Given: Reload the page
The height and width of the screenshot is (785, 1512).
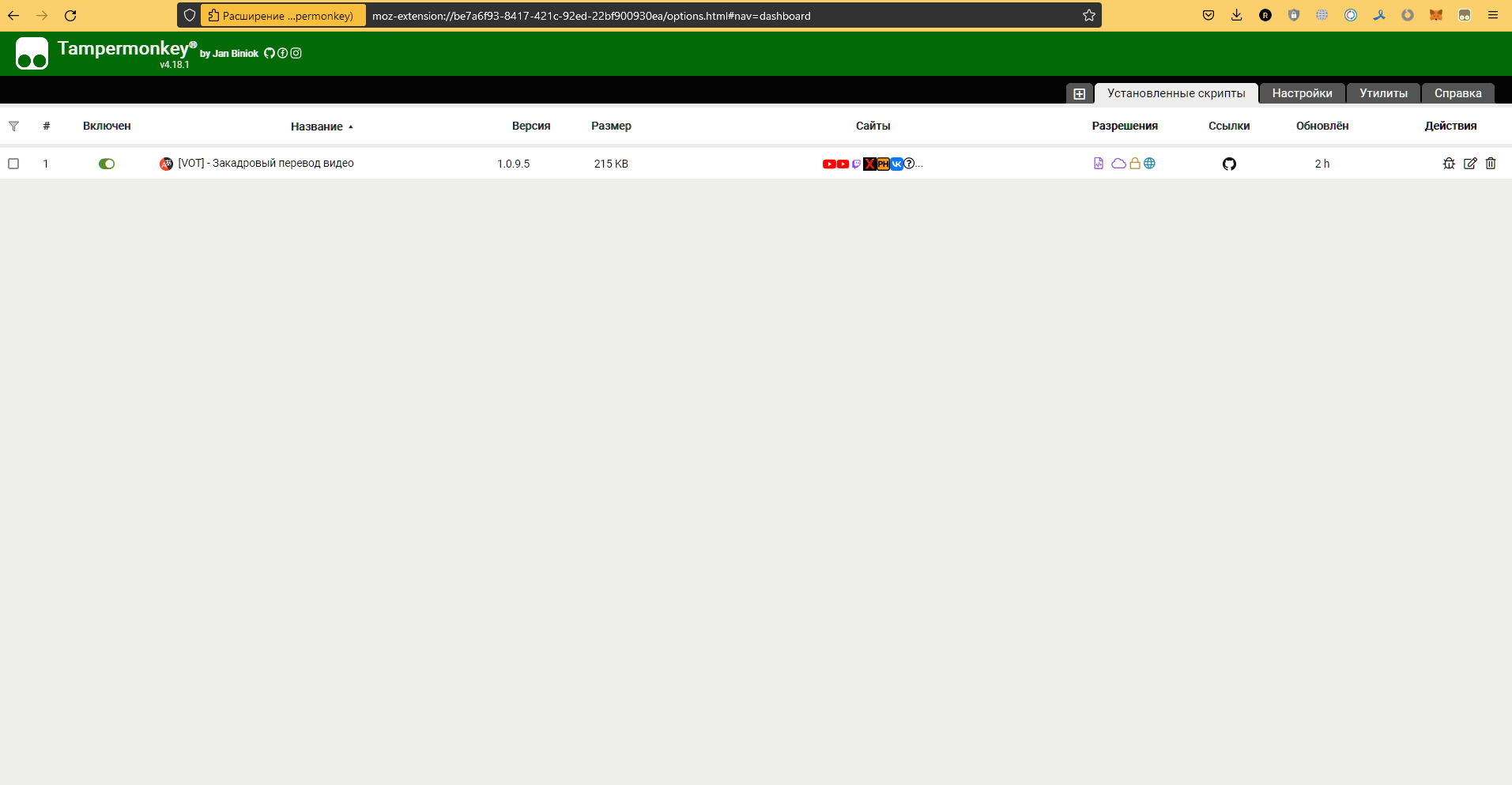Looking at the screenshot, I should pyautogui.click(x=70, y=15).
